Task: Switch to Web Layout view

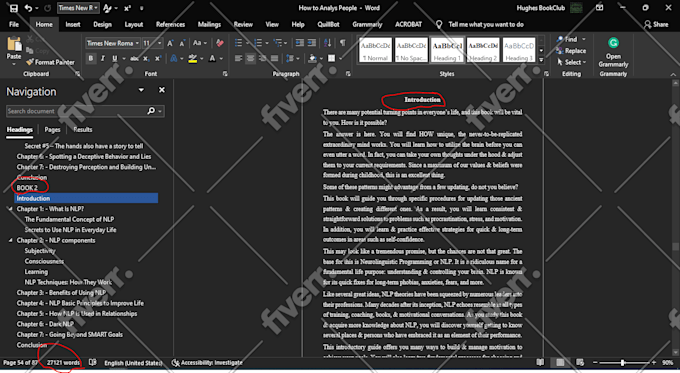Action: 580,362
